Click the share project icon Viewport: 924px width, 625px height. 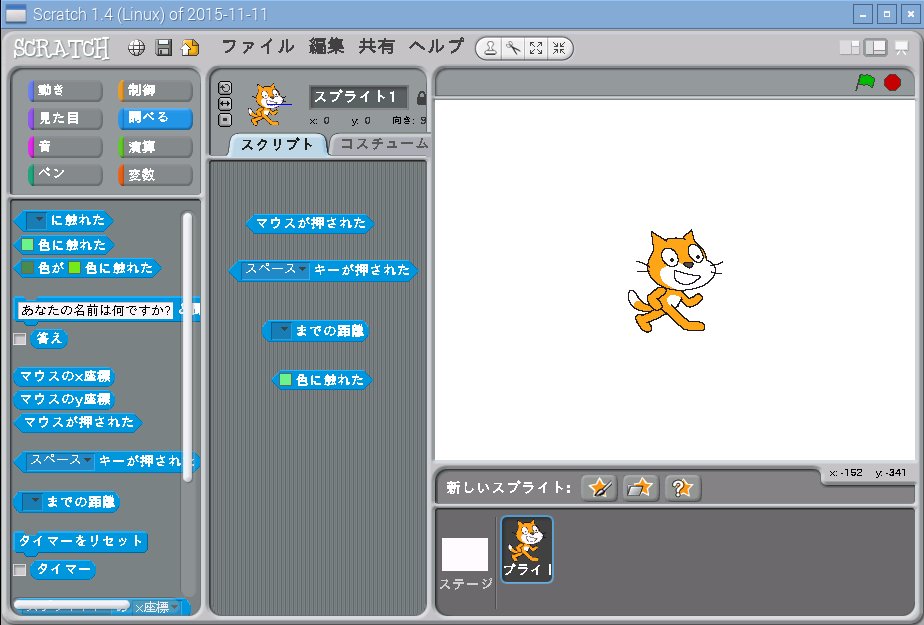click(190, 48)
